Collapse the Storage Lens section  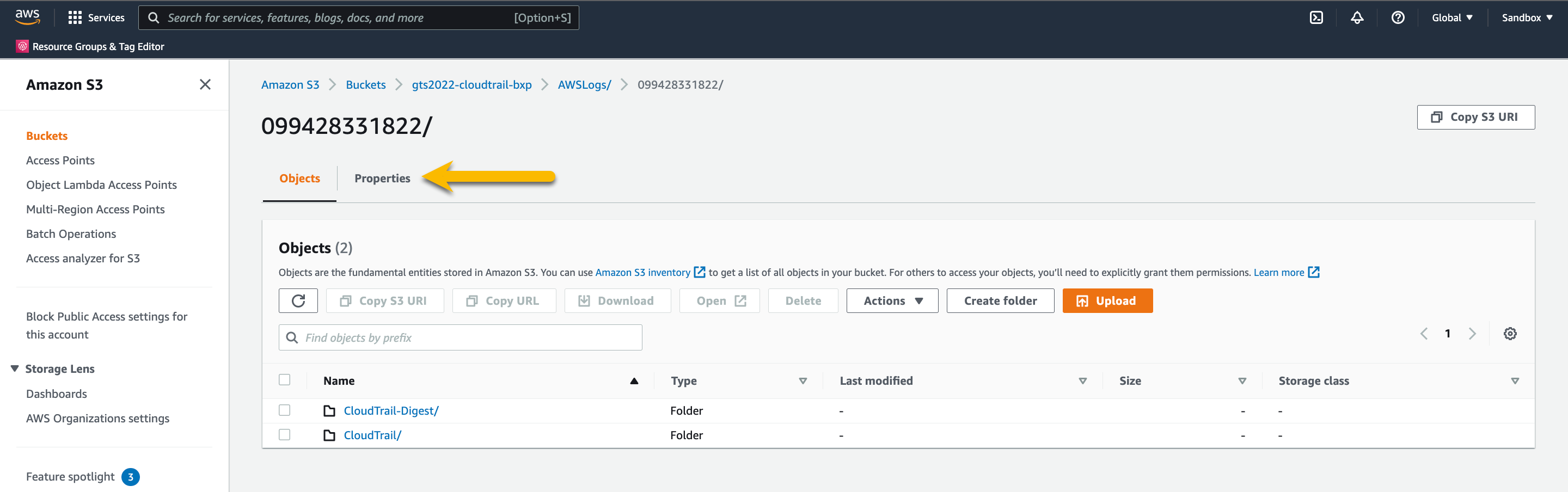(x=15, y=368)
